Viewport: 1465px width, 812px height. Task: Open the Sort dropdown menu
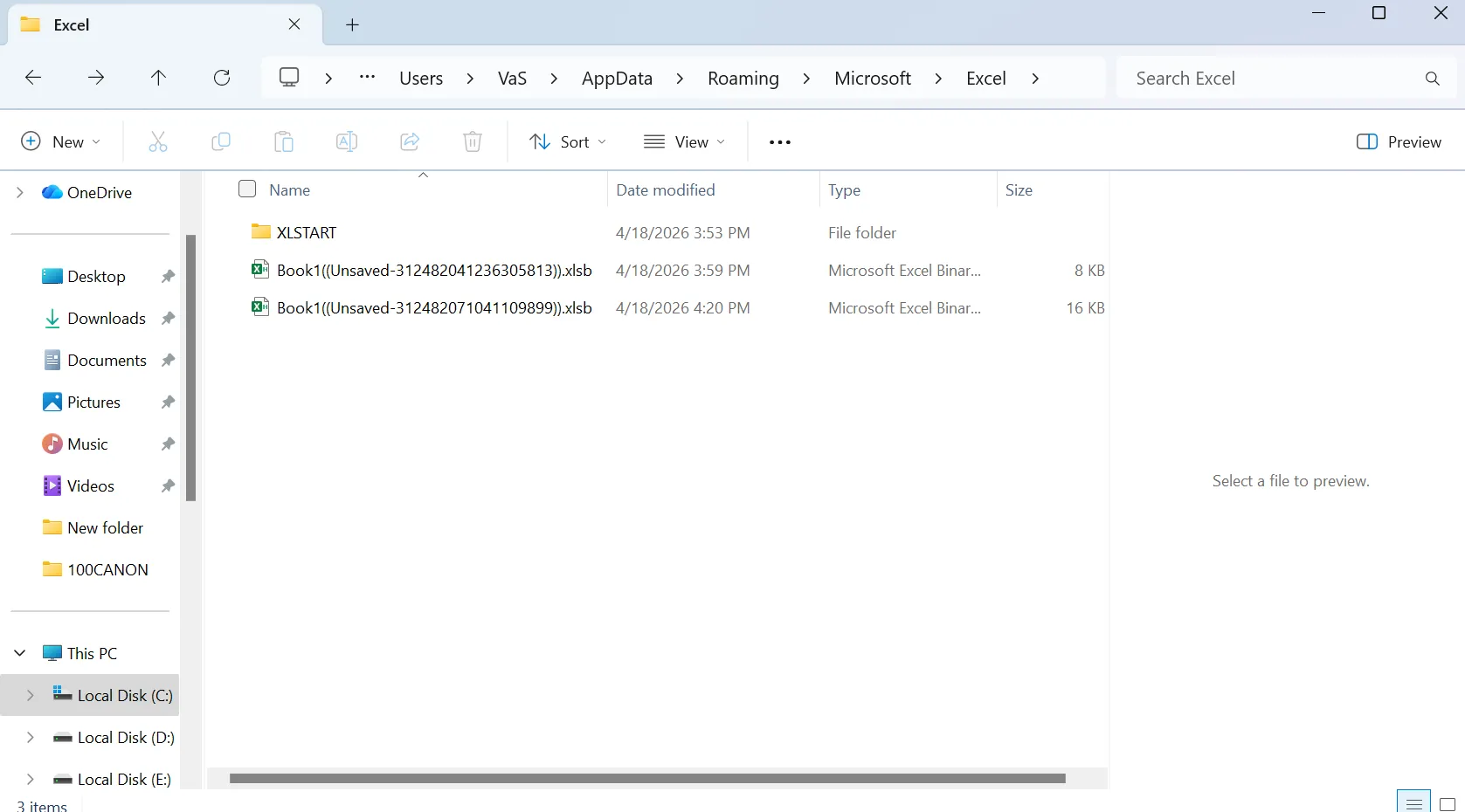568,141
